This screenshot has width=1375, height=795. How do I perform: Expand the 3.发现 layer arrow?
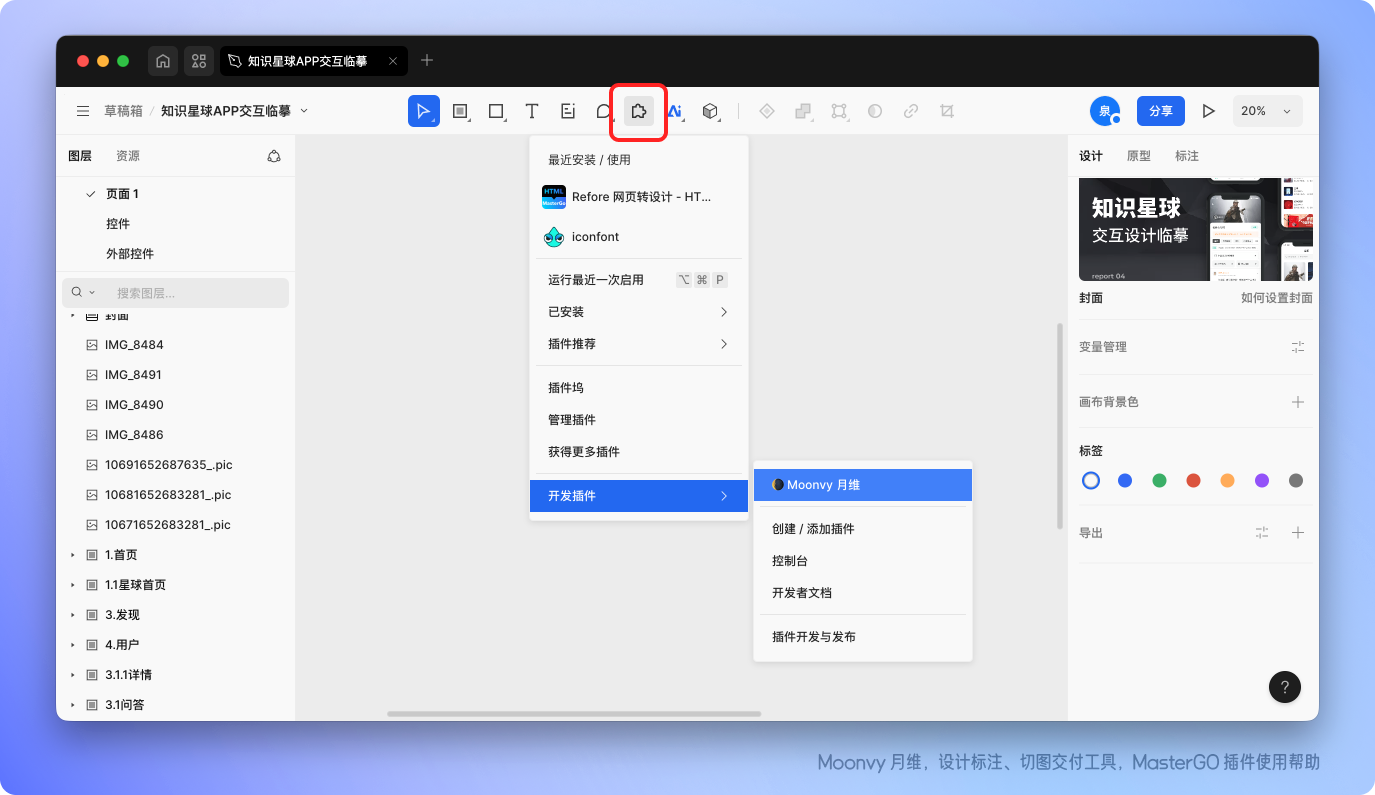point(73,615)
